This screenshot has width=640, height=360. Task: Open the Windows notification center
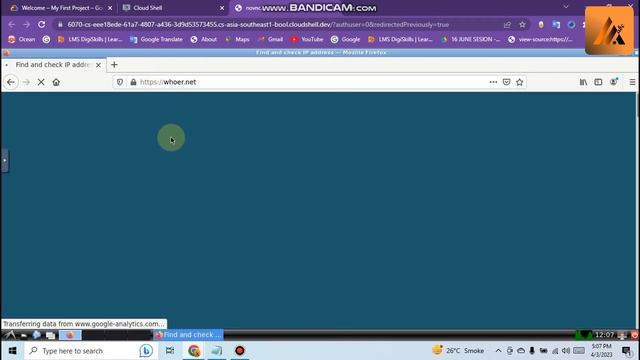point(627,351)
